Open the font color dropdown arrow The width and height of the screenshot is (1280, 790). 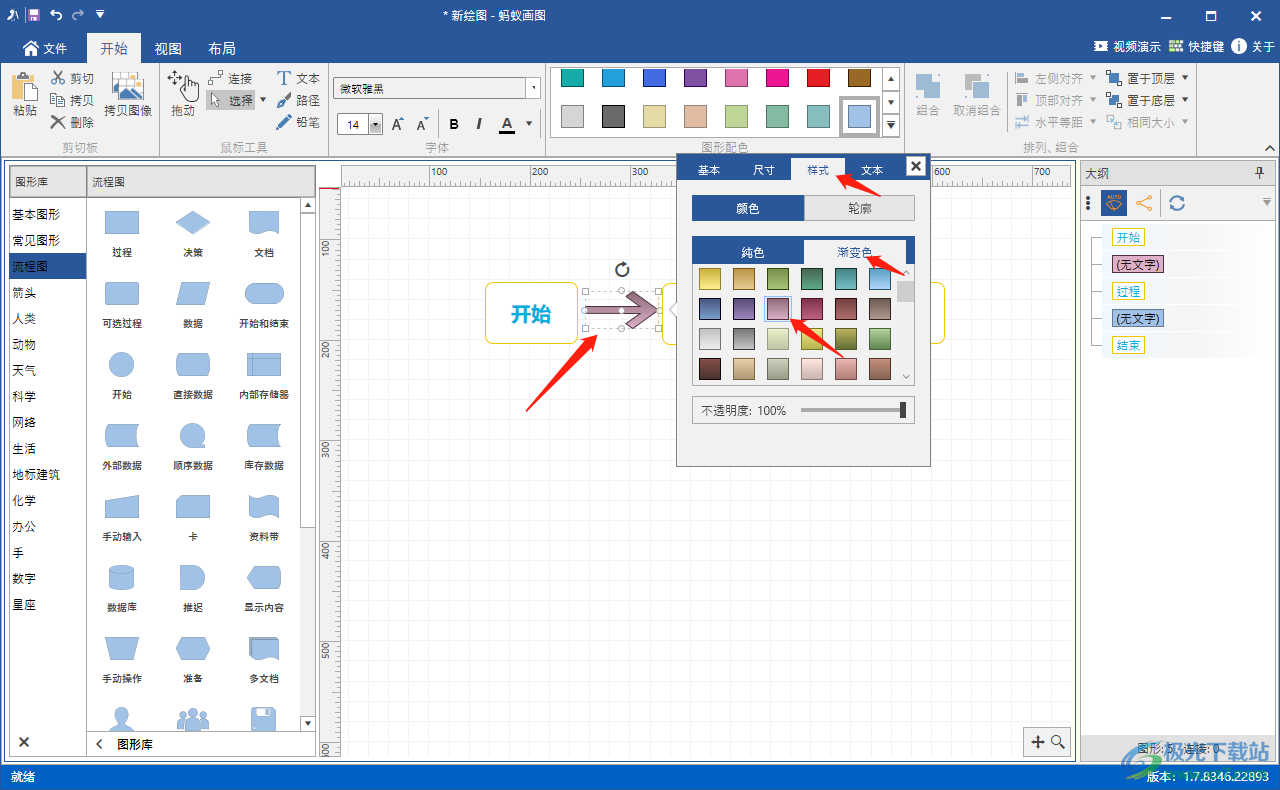[528, 124]
